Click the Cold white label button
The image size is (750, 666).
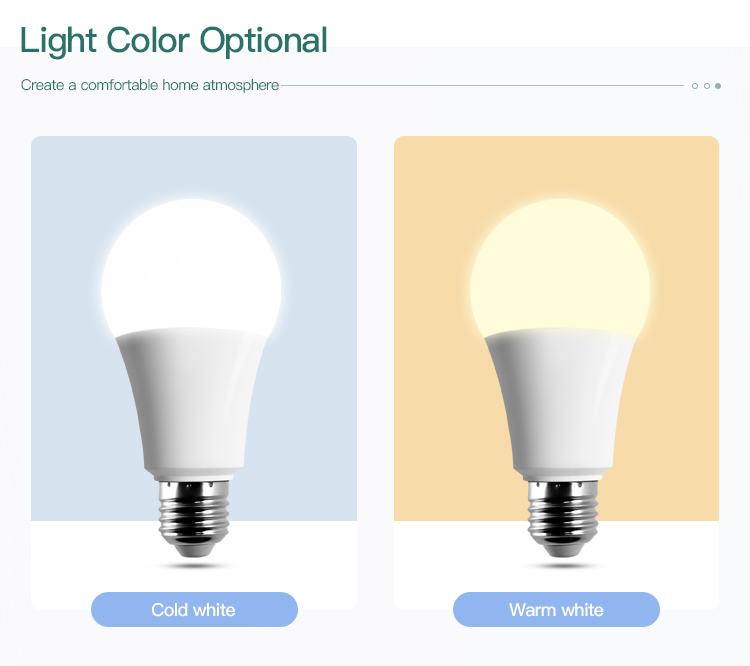click(x=194, y=609)
